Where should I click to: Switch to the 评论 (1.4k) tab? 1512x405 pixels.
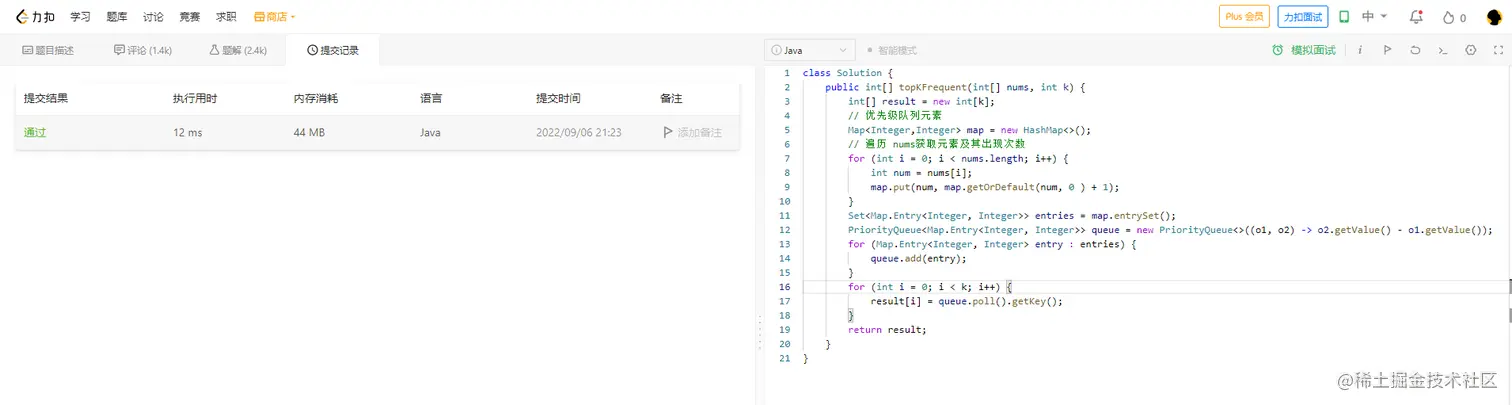coord(143,50)
